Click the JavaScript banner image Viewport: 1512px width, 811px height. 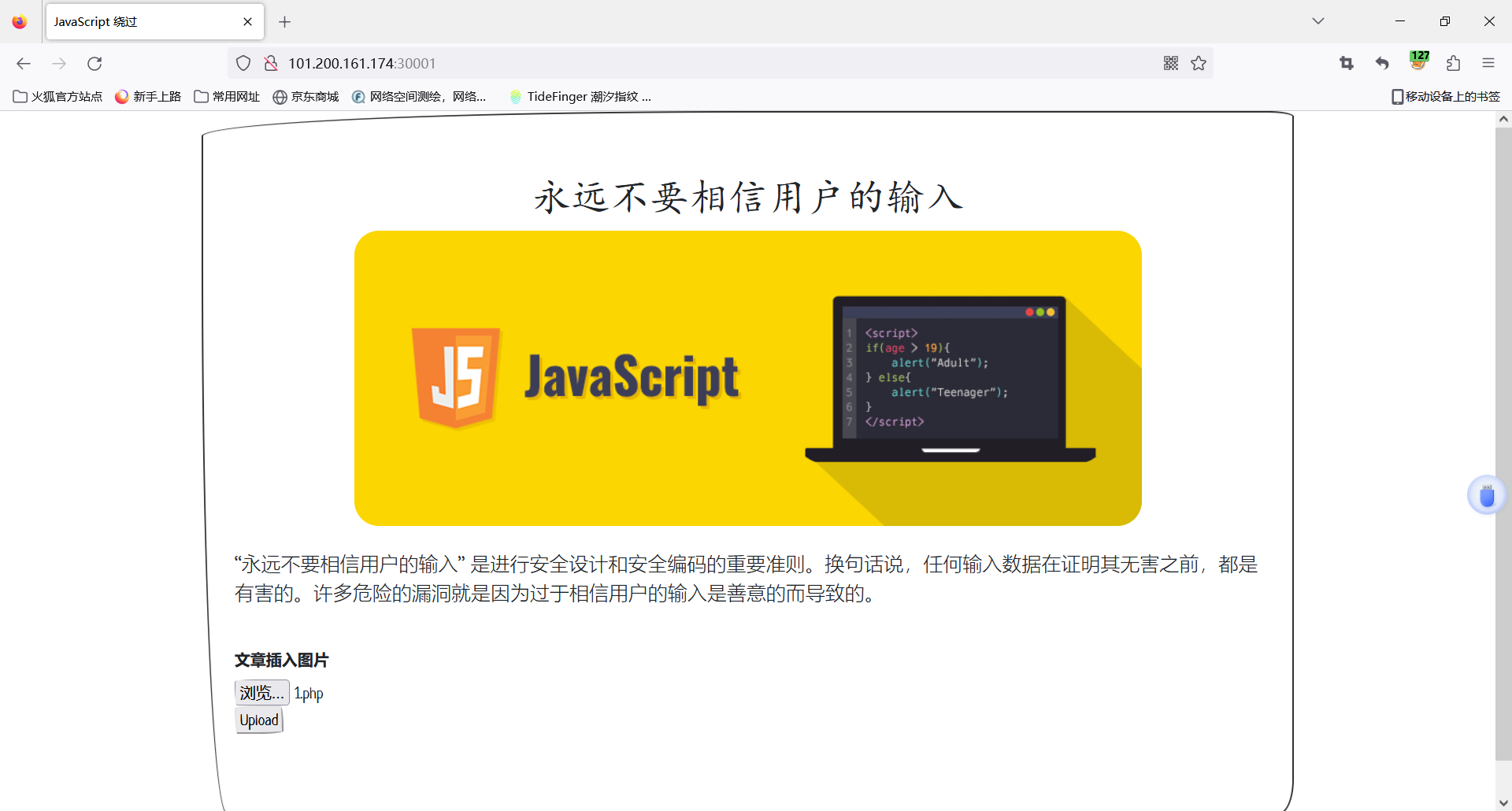(748, 378)
